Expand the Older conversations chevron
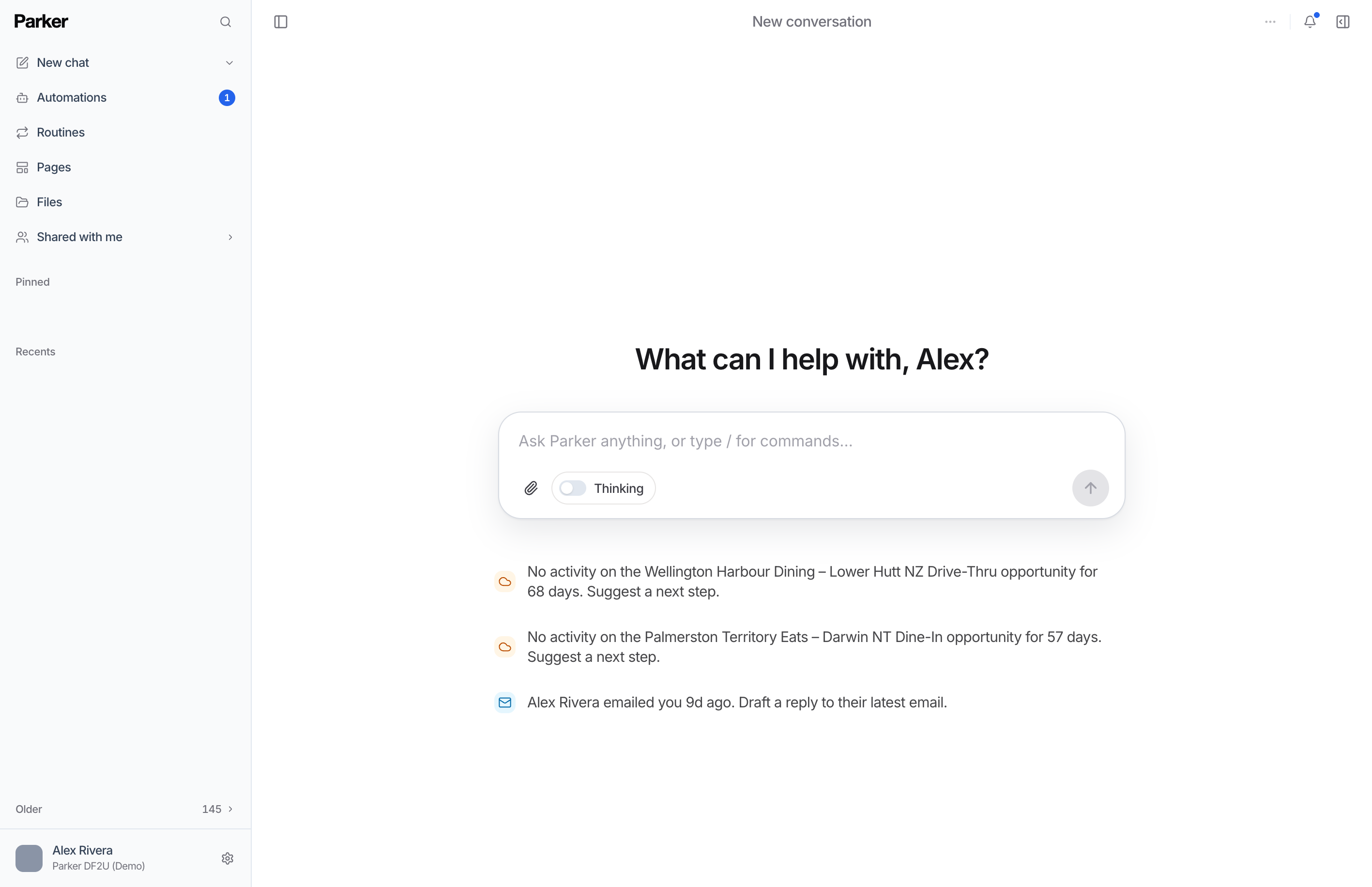1372x887 pixels. point(230,809)
